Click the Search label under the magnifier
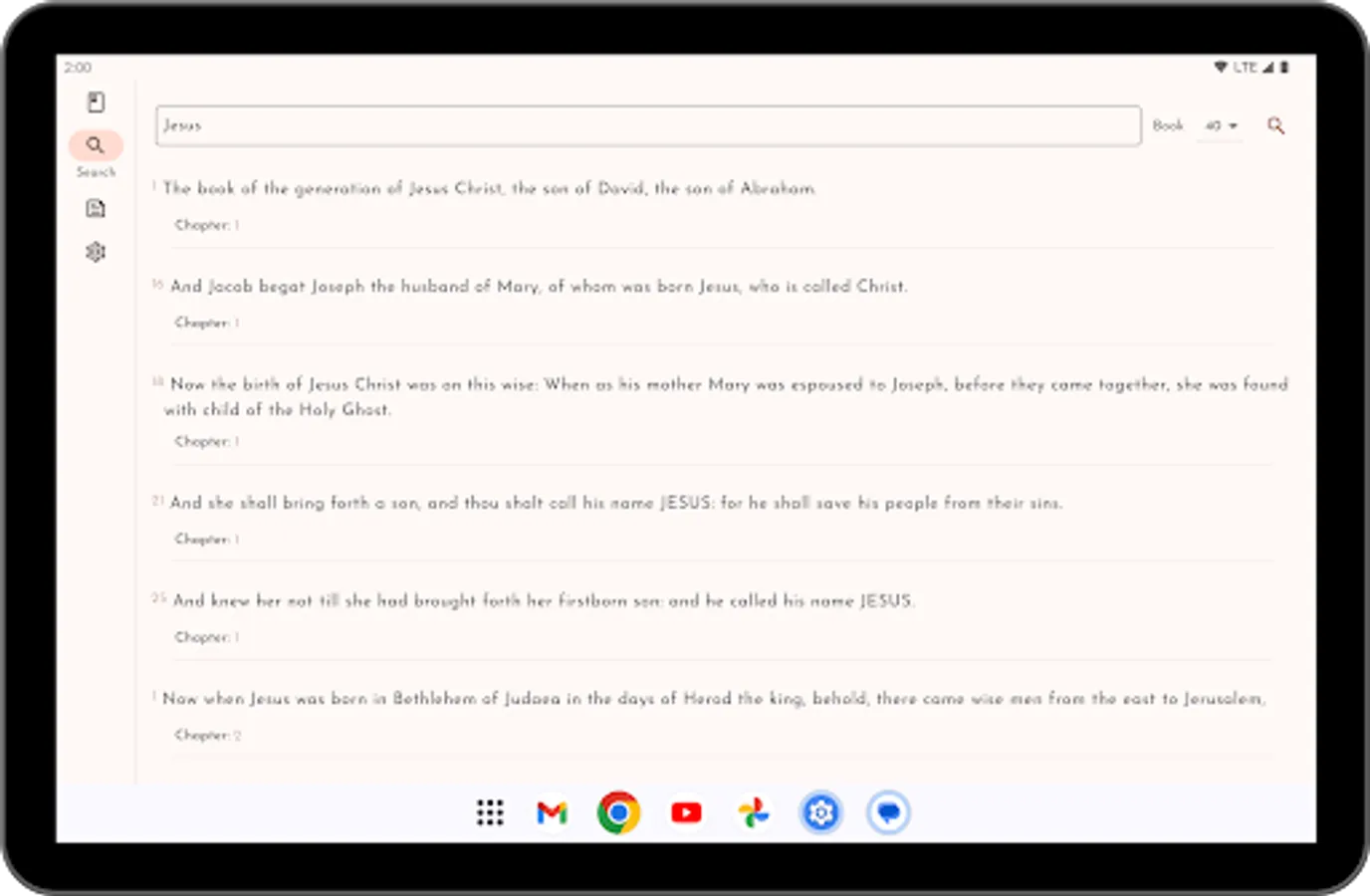This screenshot has width=1370, height=896. click(96, 171)
